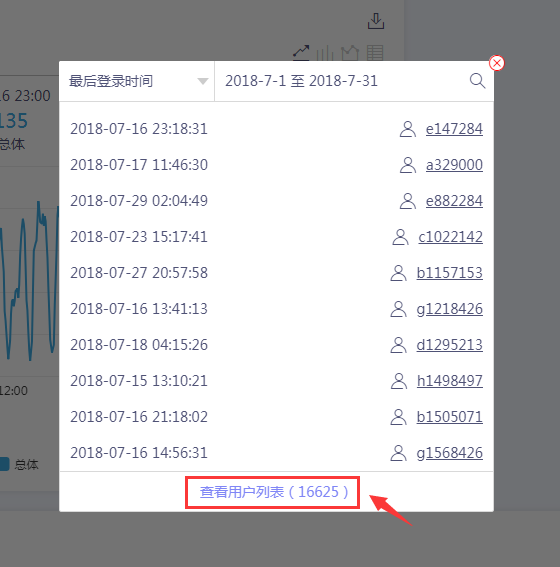560x567 pixels.
Task: Switch to bar chart view icon
Action: [325, 53]
